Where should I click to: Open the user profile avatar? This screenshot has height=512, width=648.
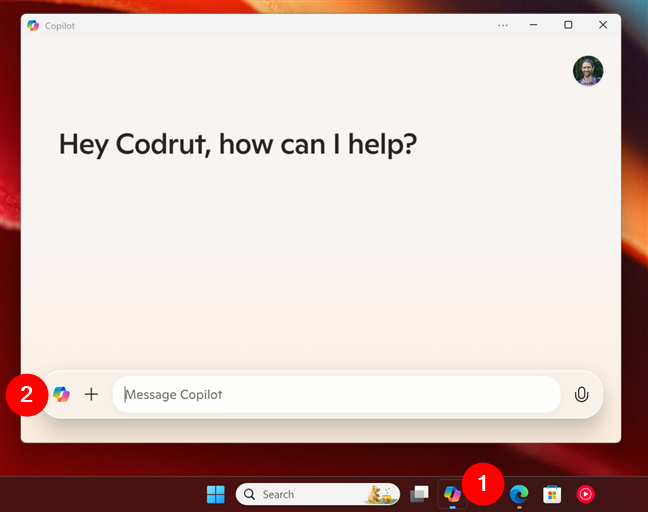pyautogui.click(x=588, y=71)
